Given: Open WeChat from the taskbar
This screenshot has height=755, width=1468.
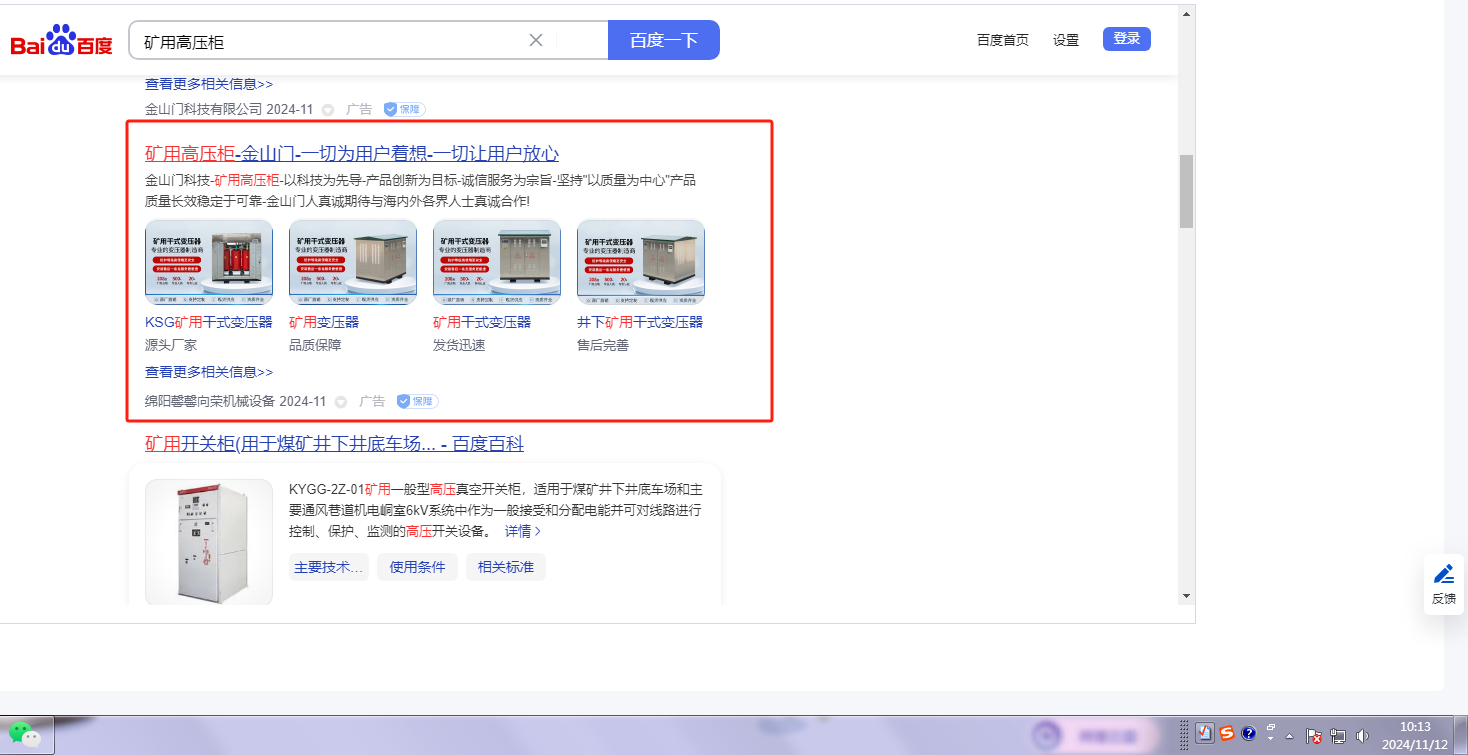Looking at the screenshot, I should [27, 735].
